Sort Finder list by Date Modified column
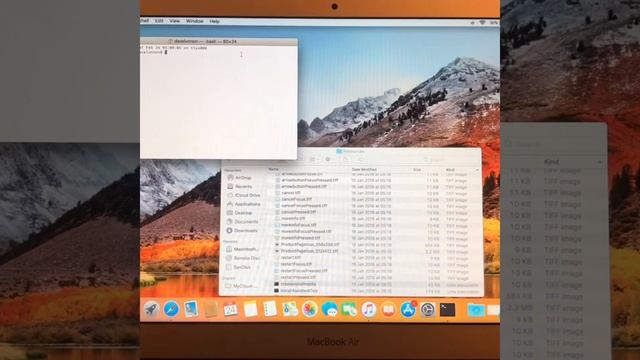 [x=364, y=169]
